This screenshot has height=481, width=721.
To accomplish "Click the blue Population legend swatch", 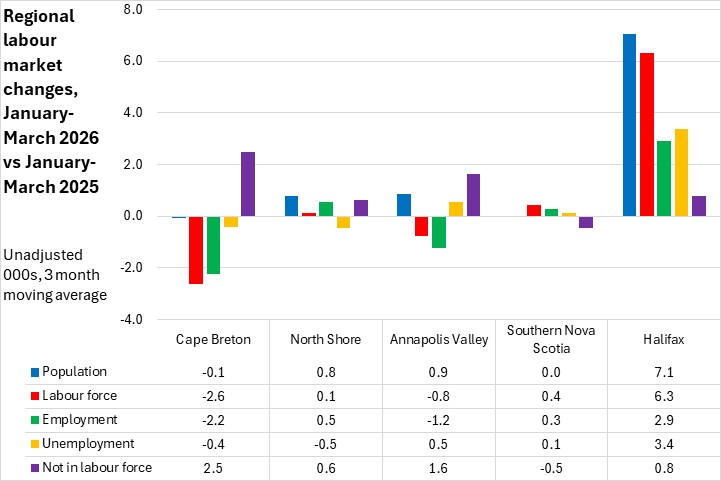I will [33, 372].
